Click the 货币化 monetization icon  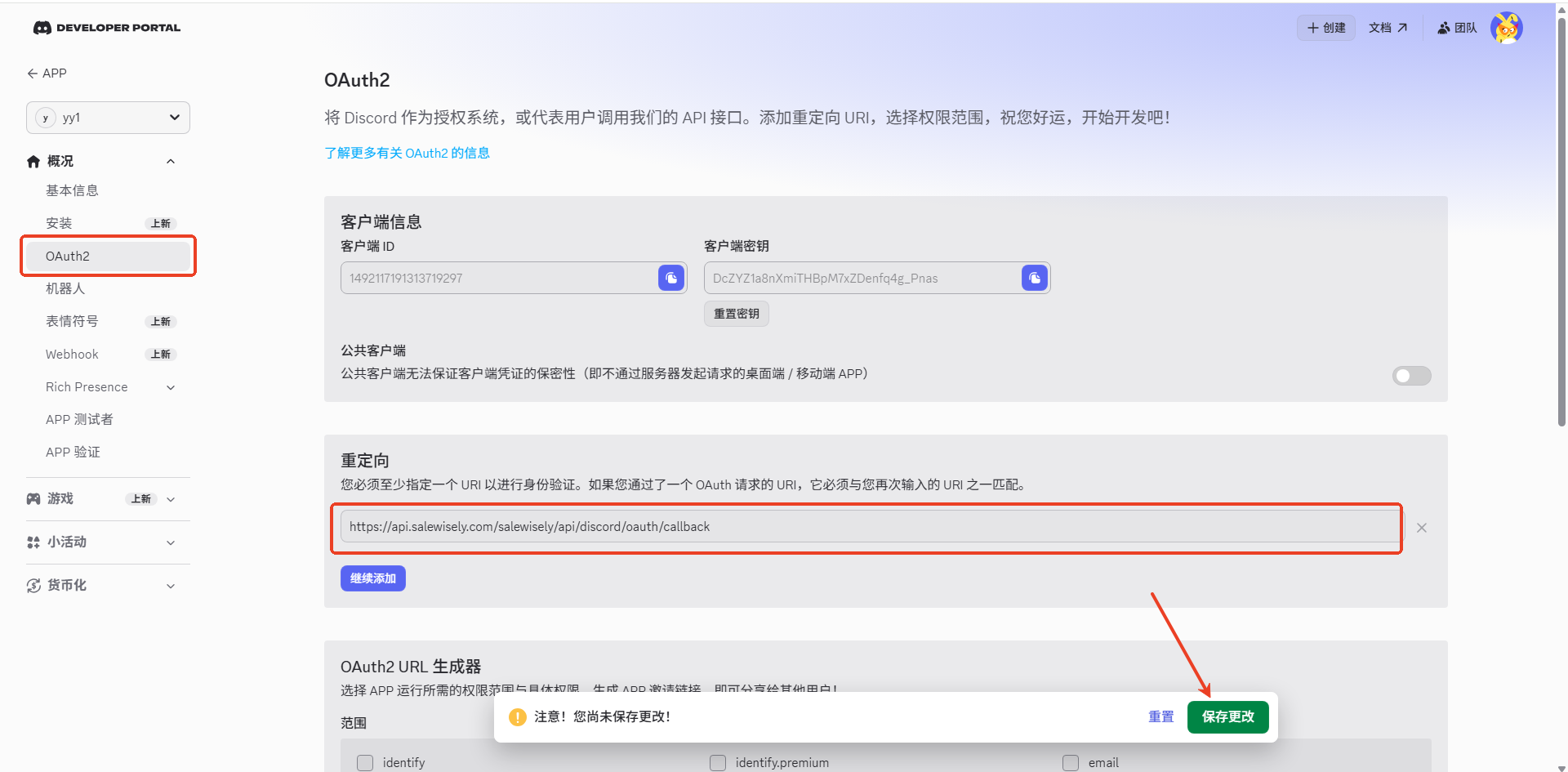[33, 586]
